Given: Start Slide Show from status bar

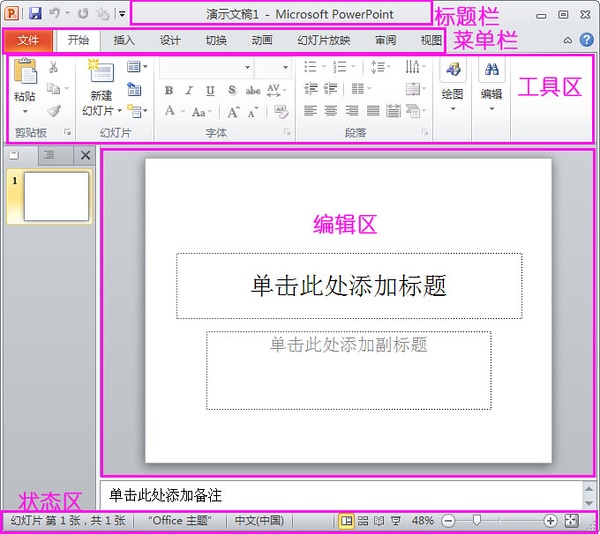Looking at the screenshot, I should pos(396,521).
